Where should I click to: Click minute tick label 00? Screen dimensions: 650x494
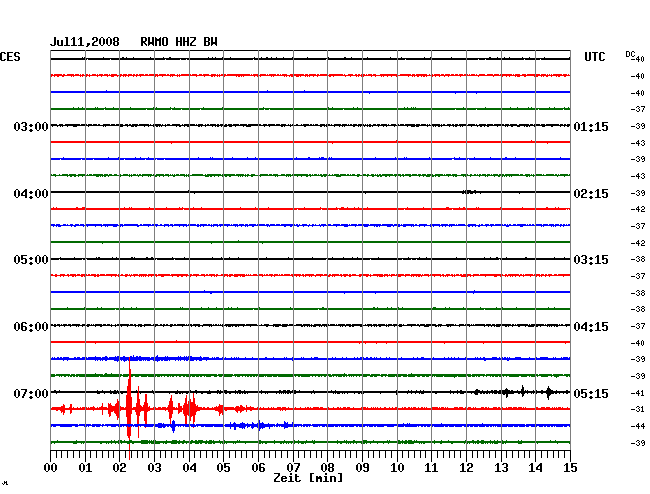51,468
